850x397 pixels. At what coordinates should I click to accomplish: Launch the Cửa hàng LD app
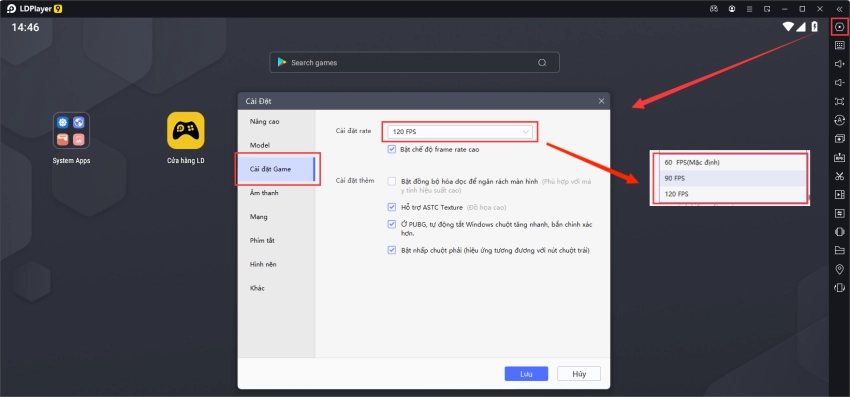tap(185, 131)
